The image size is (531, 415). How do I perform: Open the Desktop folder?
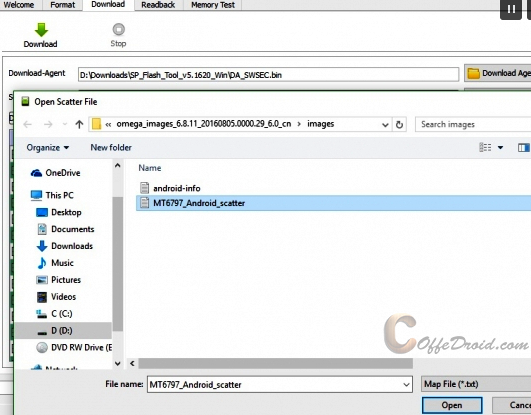pyautogui.click(x=59, y=212)
